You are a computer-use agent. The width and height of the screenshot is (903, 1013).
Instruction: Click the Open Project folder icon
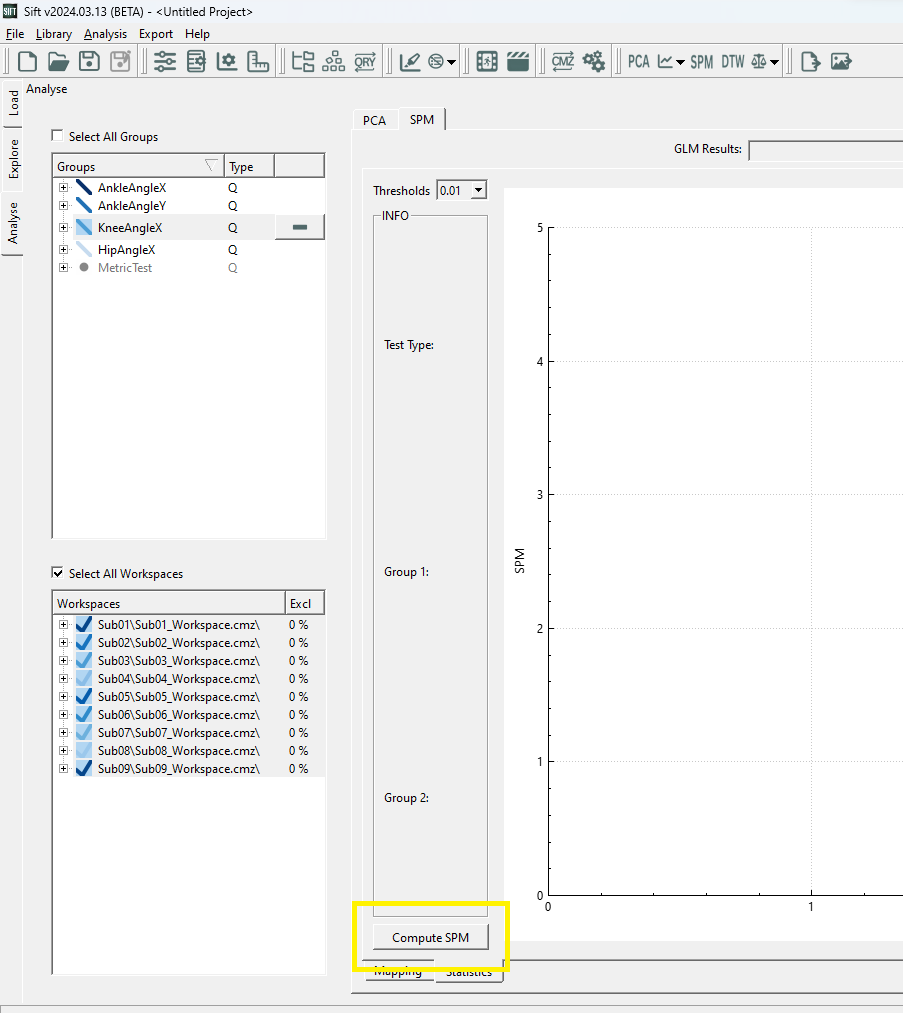coord(58,61)
